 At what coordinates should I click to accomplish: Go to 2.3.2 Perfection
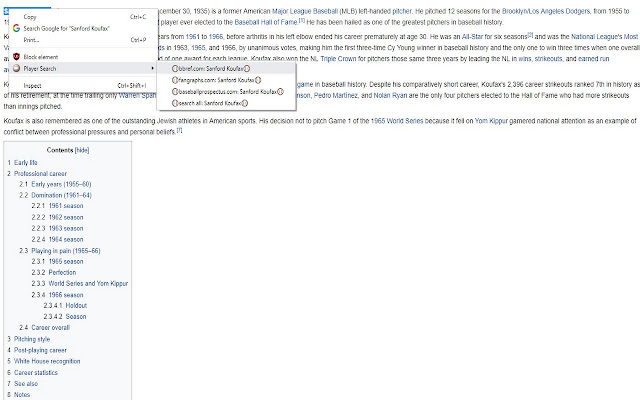54,273
